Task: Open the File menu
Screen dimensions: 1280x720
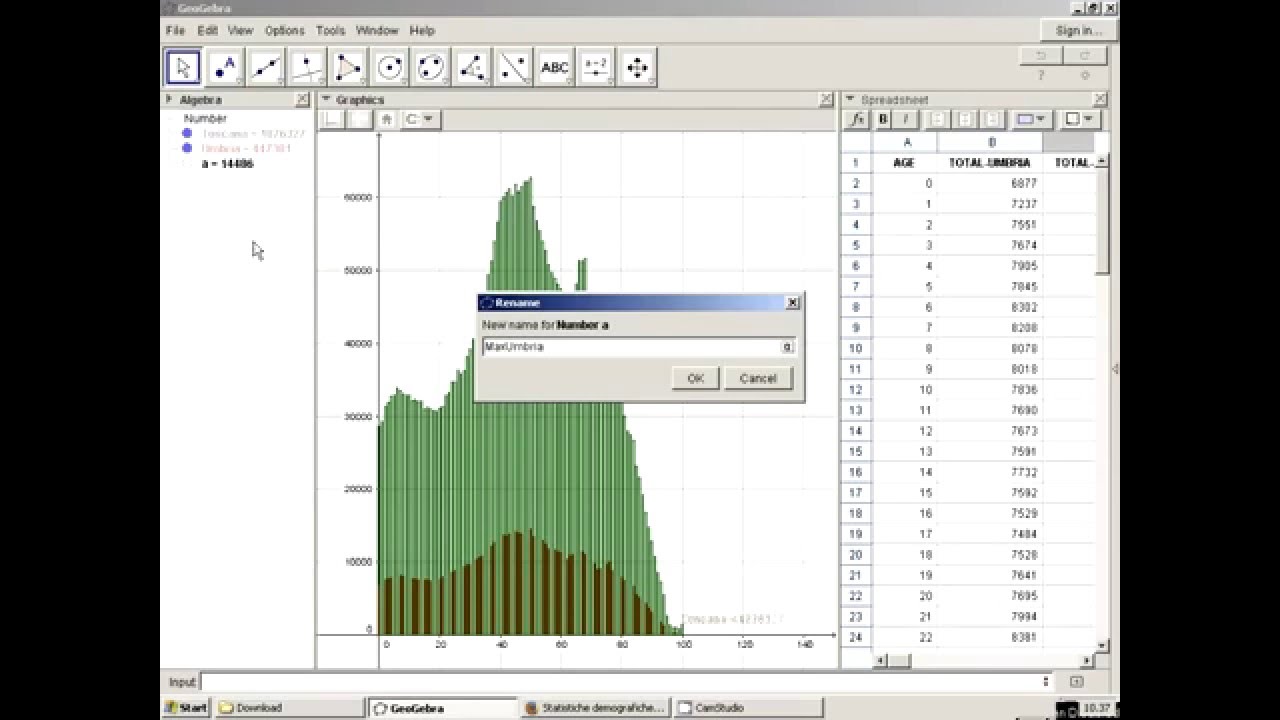Action: coord(175,31)
